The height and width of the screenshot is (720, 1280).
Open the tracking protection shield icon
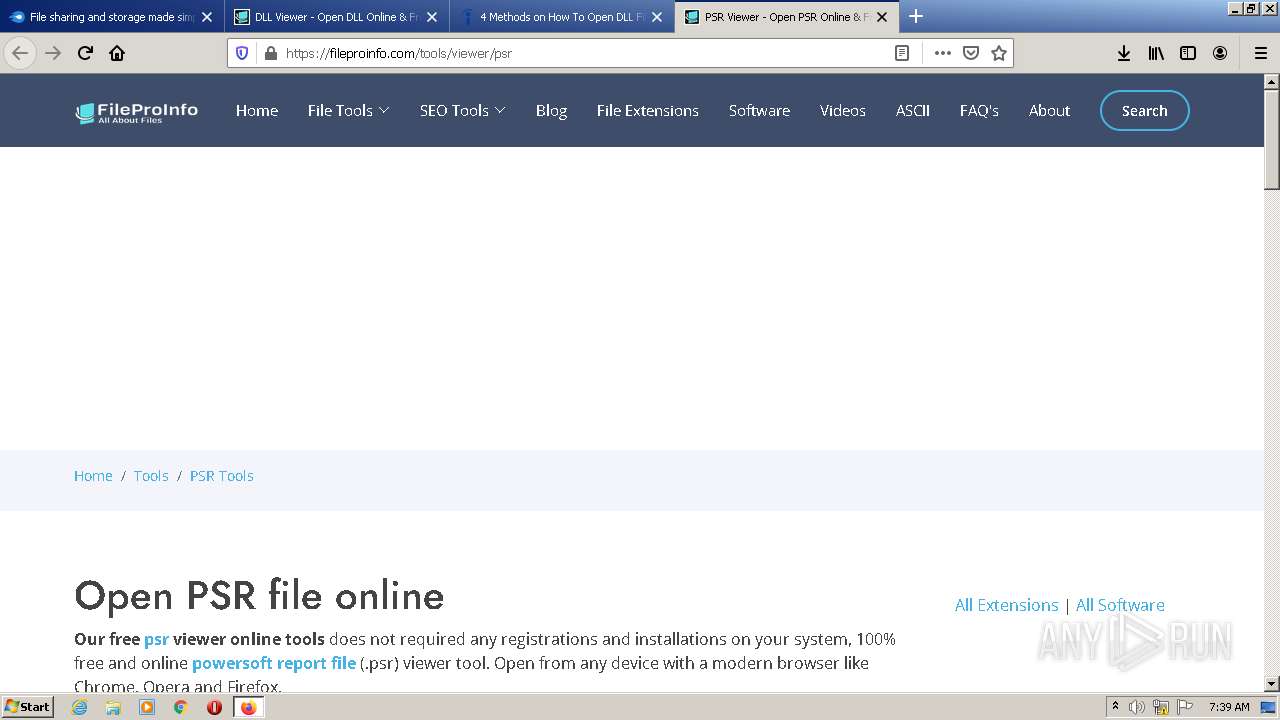242,53
